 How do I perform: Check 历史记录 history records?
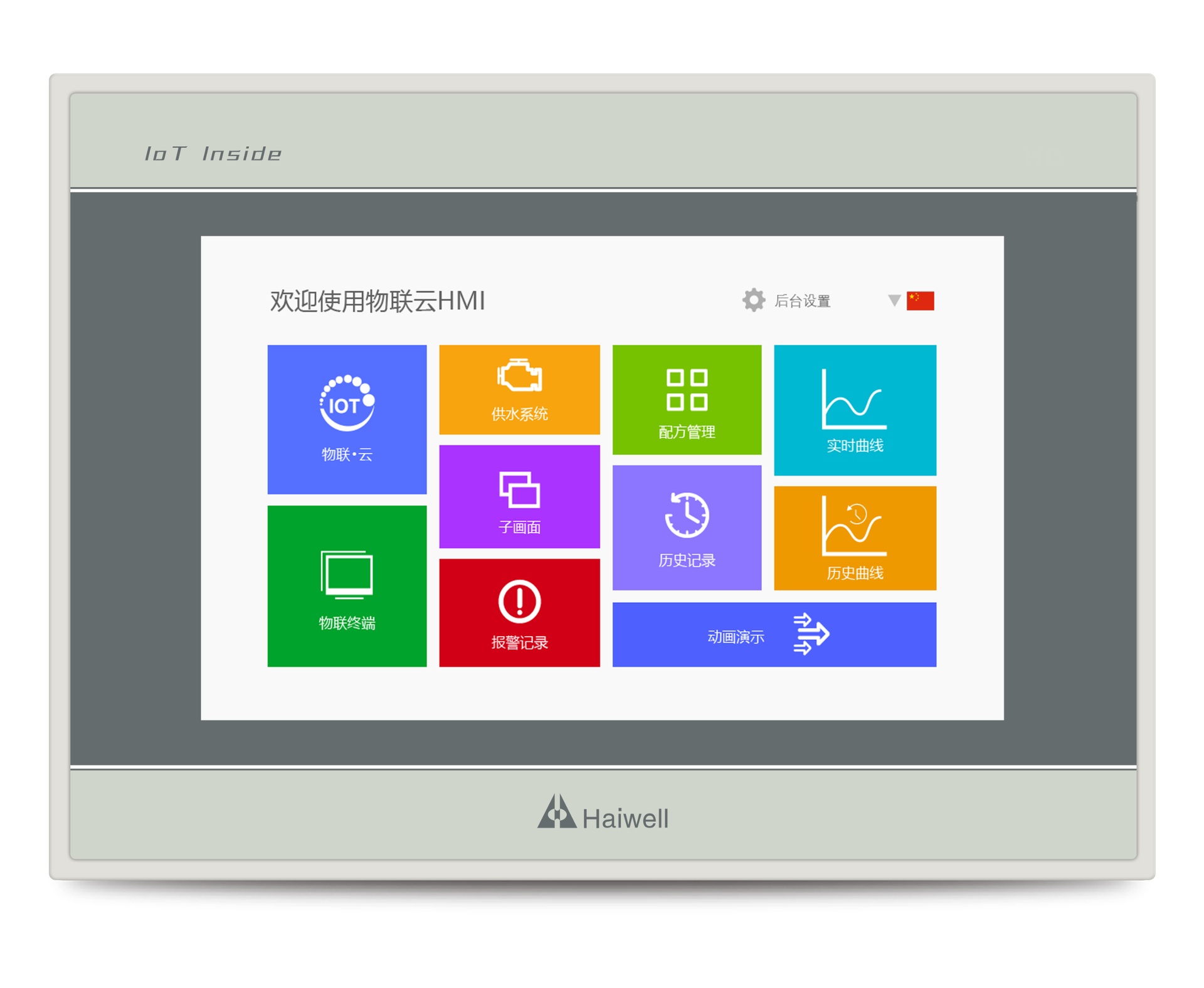click(686, 527)
